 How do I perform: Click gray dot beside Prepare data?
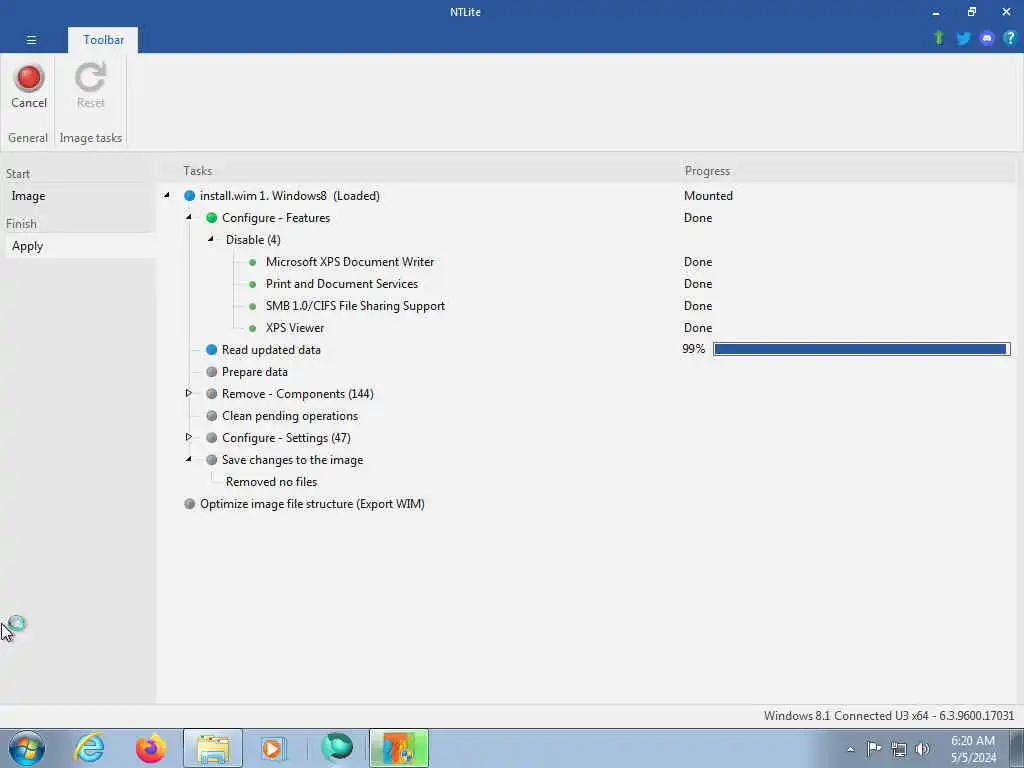(212, 372)
